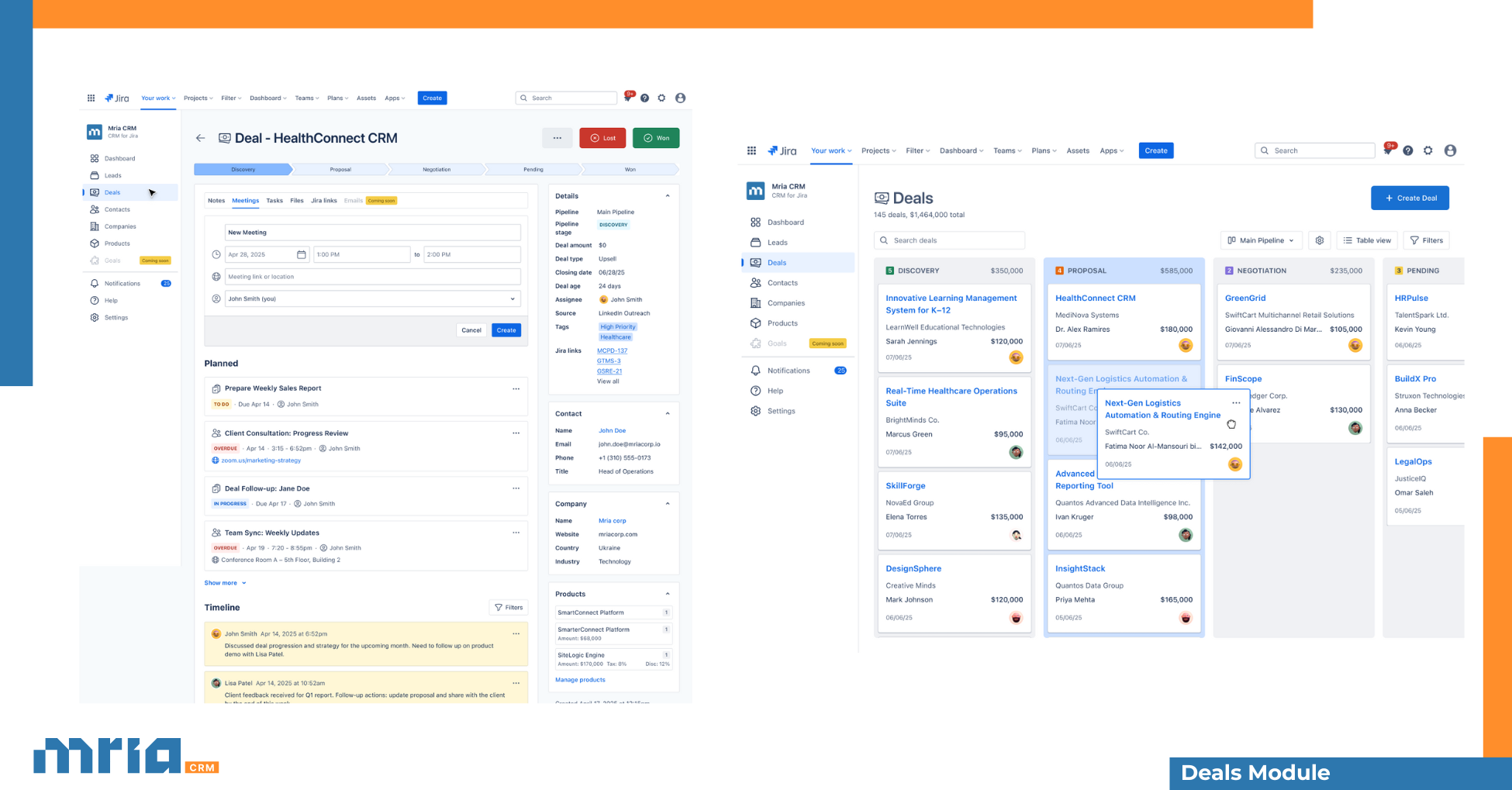Collapse the Contact panel
Screen dimensions: 1512x790
point(668,414)
